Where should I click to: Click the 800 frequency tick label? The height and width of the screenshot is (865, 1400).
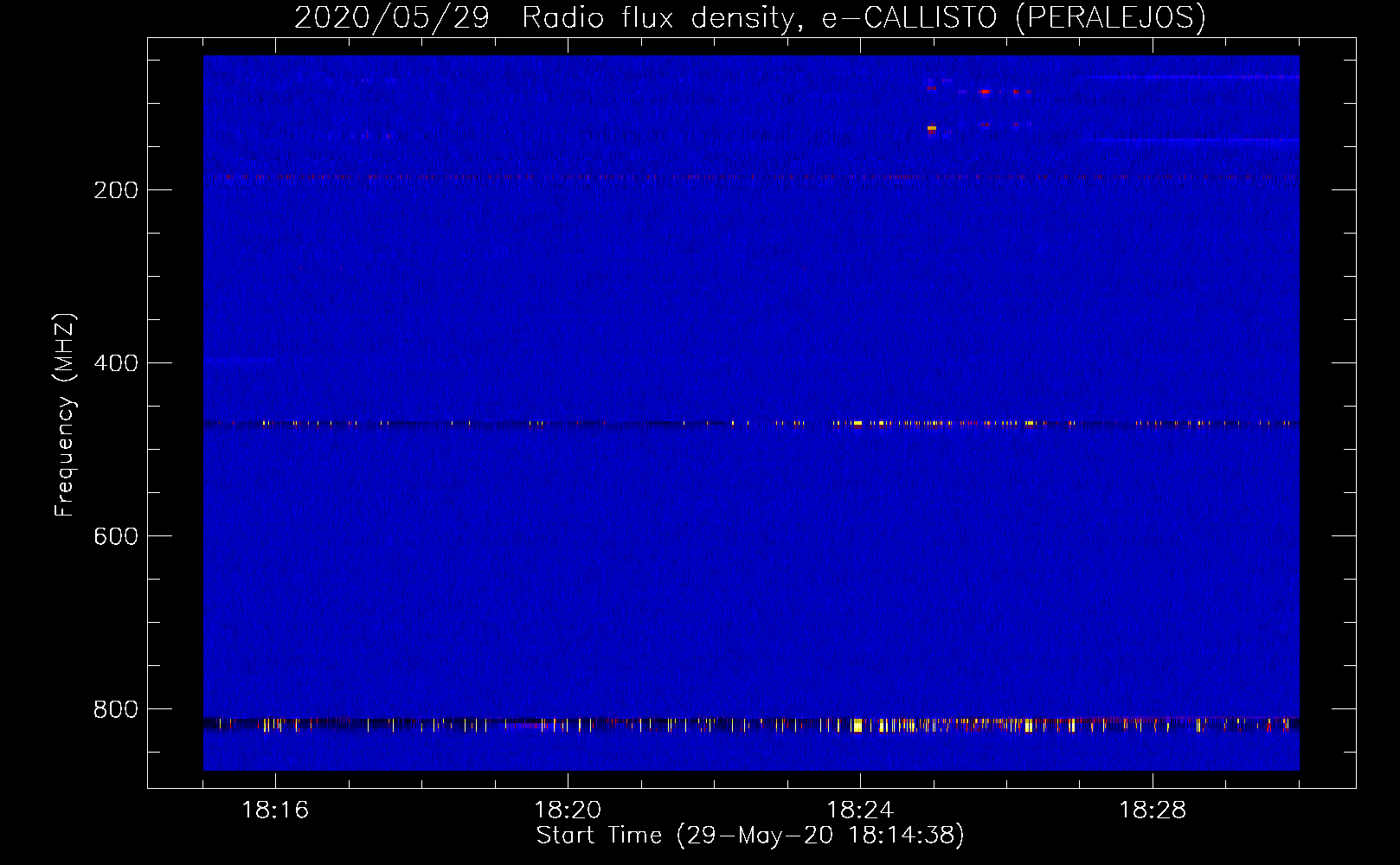[x=116, y=709]
